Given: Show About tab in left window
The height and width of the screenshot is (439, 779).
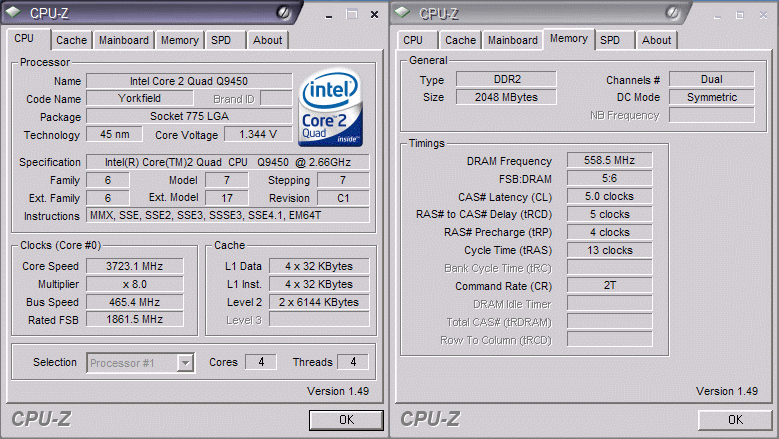Looking at the screenshot, I should pyautogui.click(x=267, y=40).
